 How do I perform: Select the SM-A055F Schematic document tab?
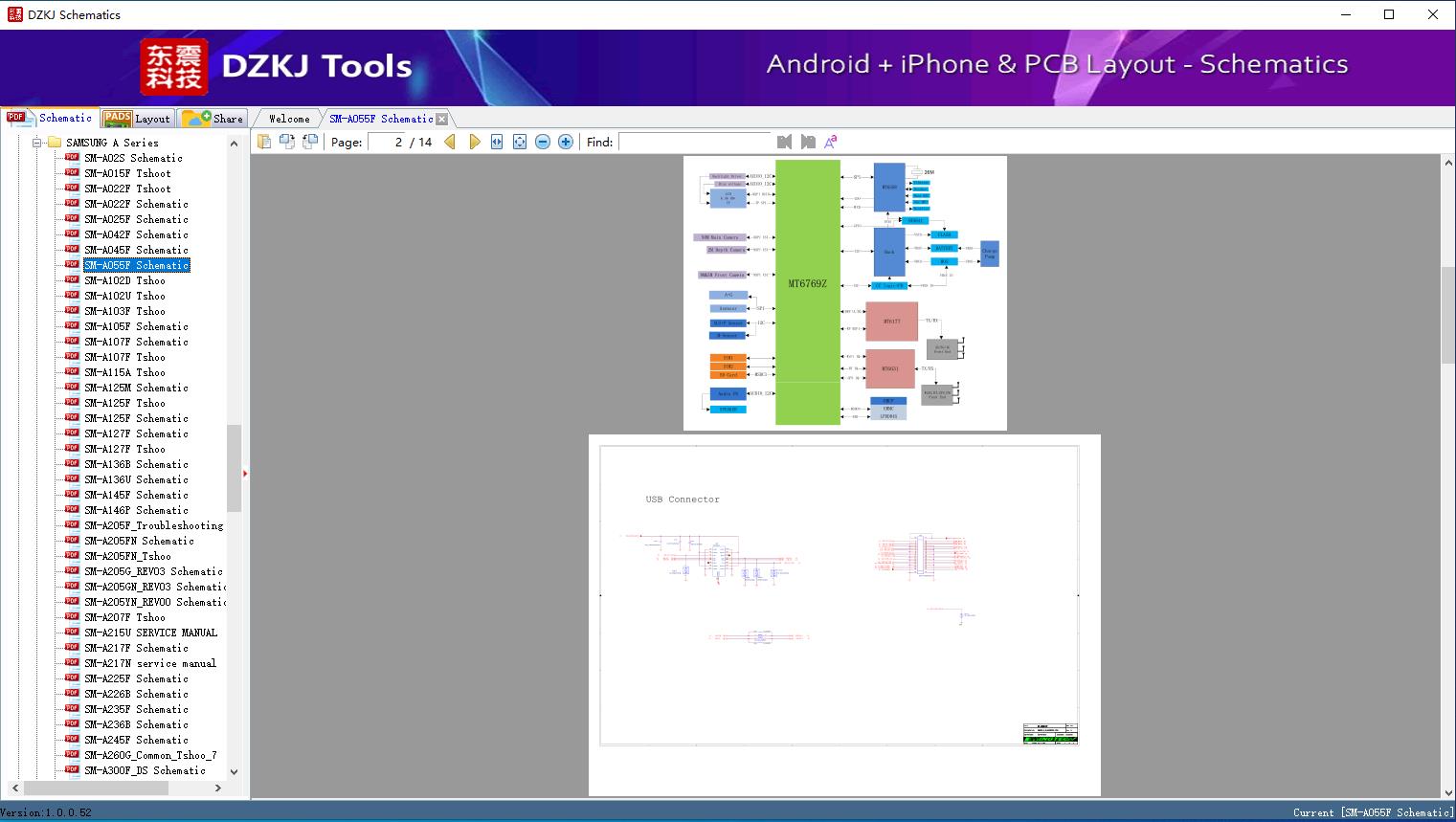381,119
